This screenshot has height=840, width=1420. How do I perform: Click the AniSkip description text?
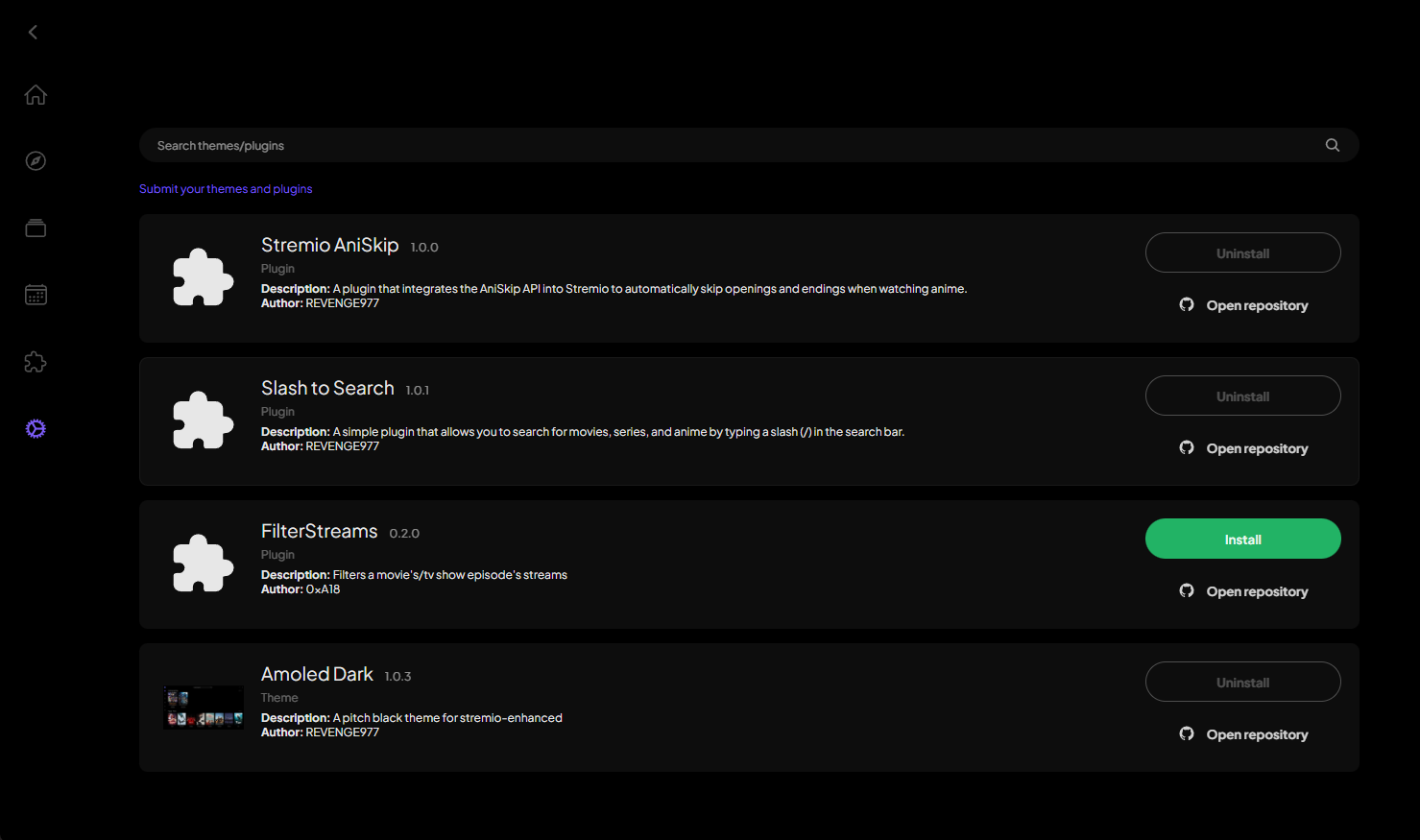(614, 289)
